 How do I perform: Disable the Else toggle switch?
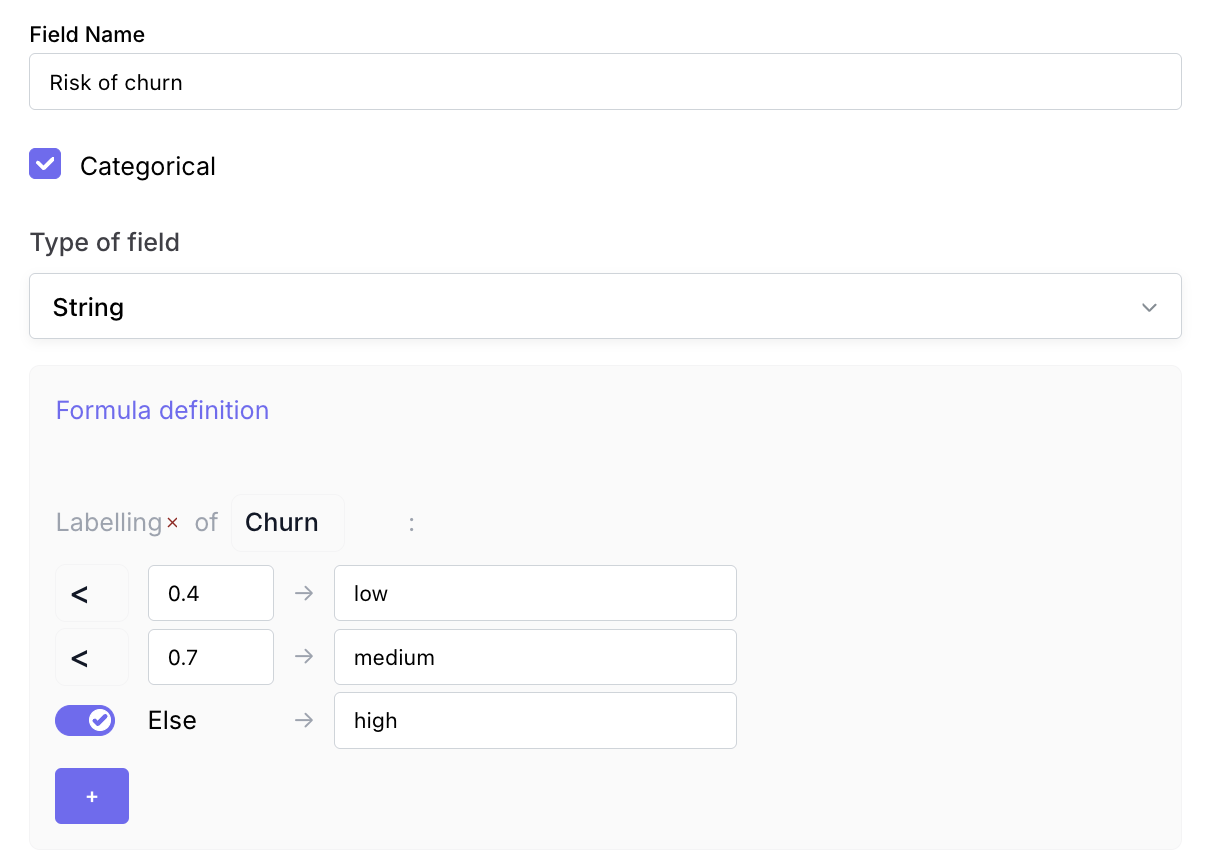(x=85, y=720)
